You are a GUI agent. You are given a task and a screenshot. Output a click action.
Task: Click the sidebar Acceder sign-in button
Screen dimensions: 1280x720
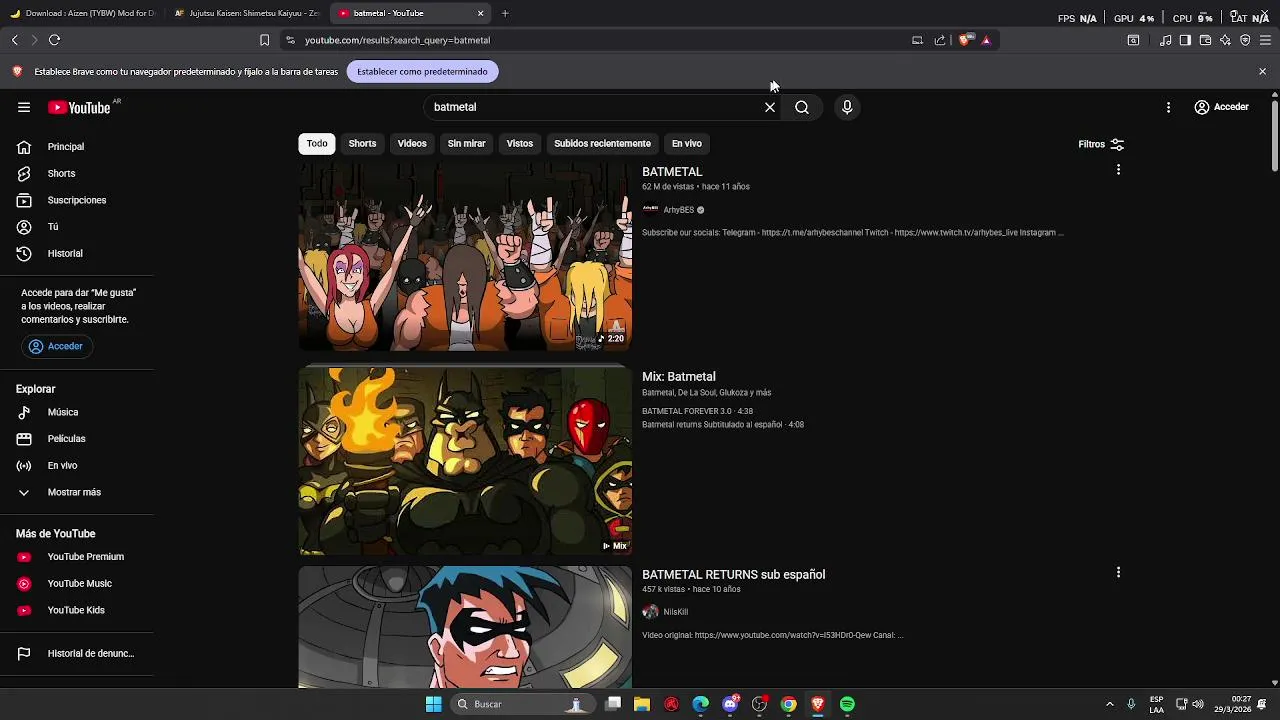click(x=56, y=346)
